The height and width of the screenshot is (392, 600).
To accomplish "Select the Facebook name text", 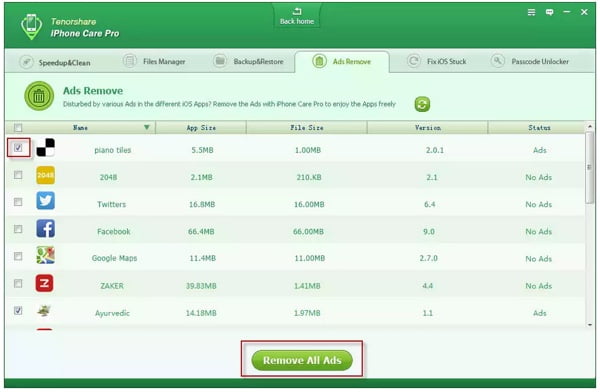I will (114, 232).
